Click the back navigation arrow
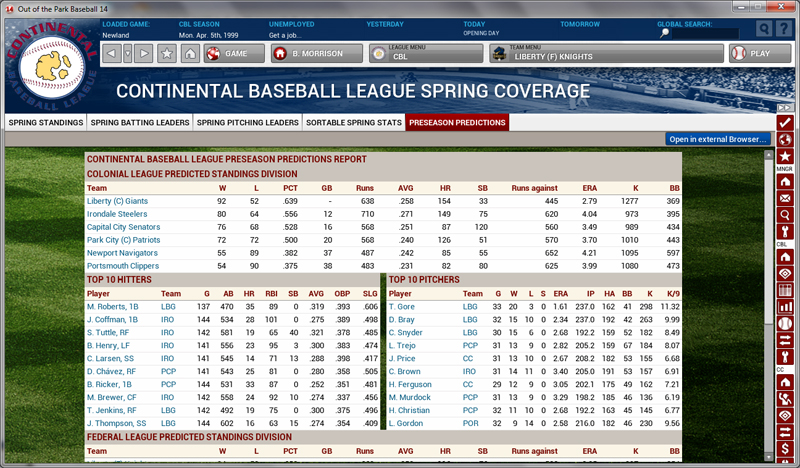Image resolution: width=800 pixels, height=468 pixels. (113, 53)
